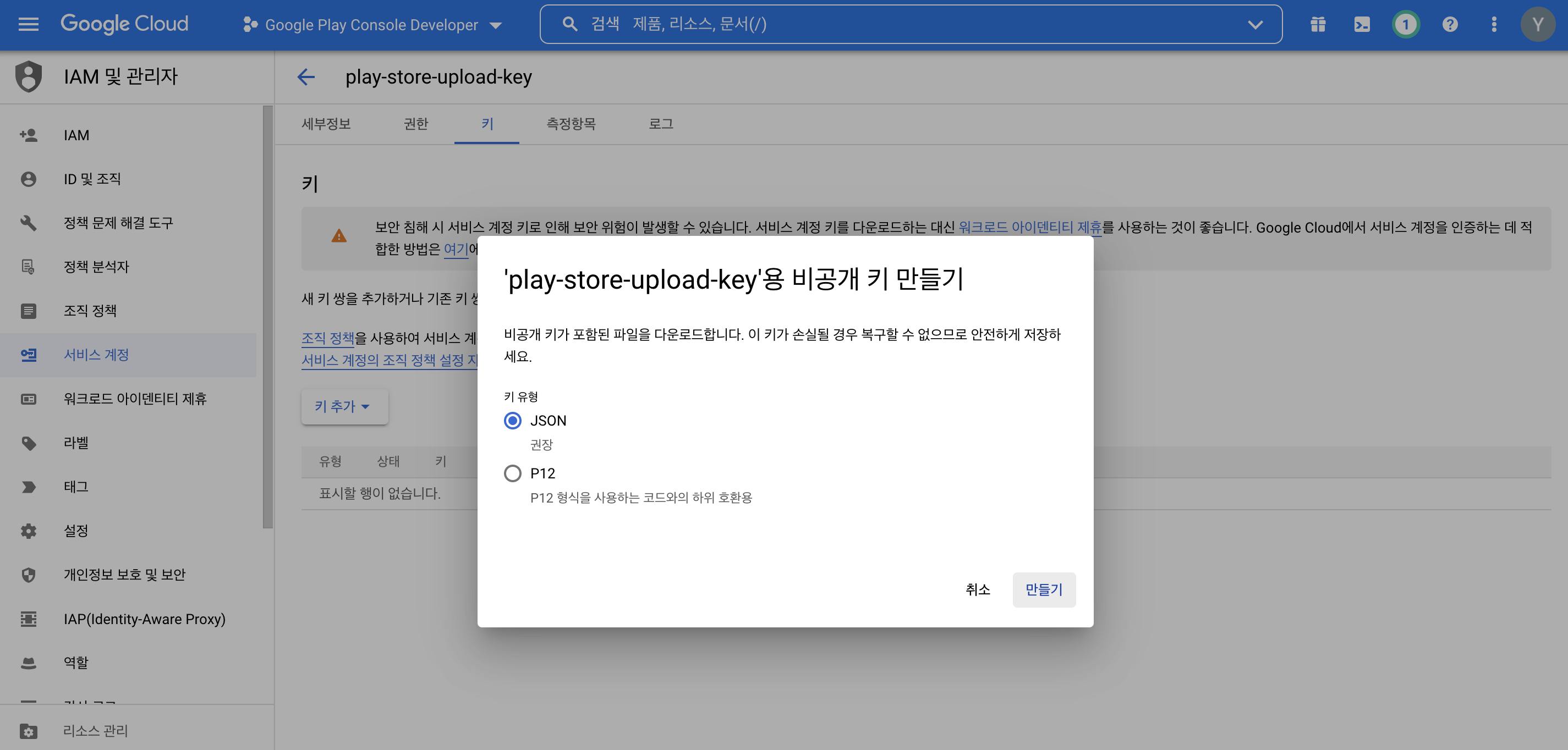The width and height of the screenshot is (1568, 750).
Task: Click the 설정 gear icon
Action: point(29,531)
